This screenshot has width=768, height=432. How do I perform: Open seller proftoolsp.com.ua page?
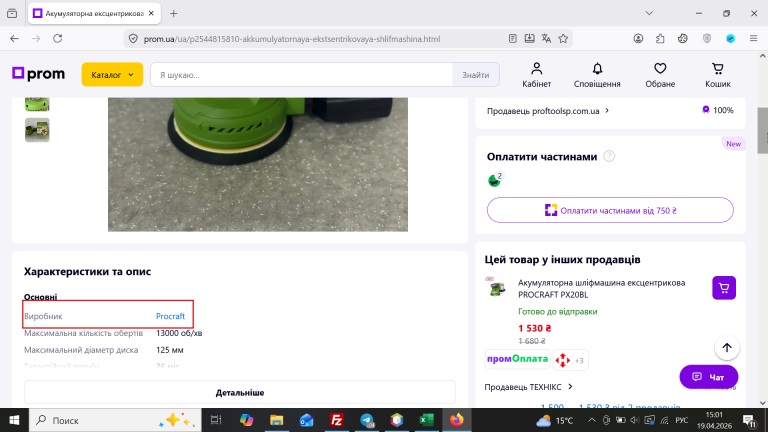(548, 111)
